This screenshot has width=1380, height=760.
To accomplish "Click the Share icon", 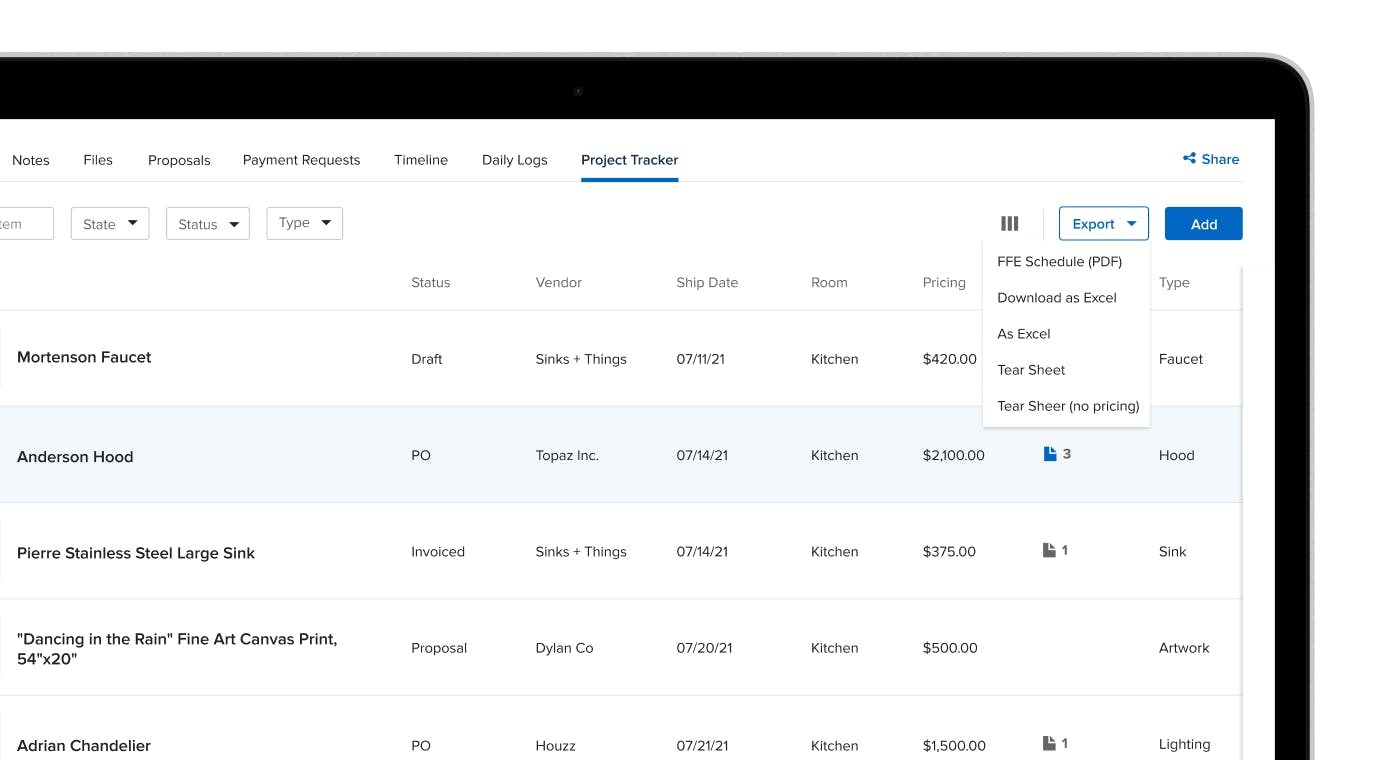I will point(1210,159).
